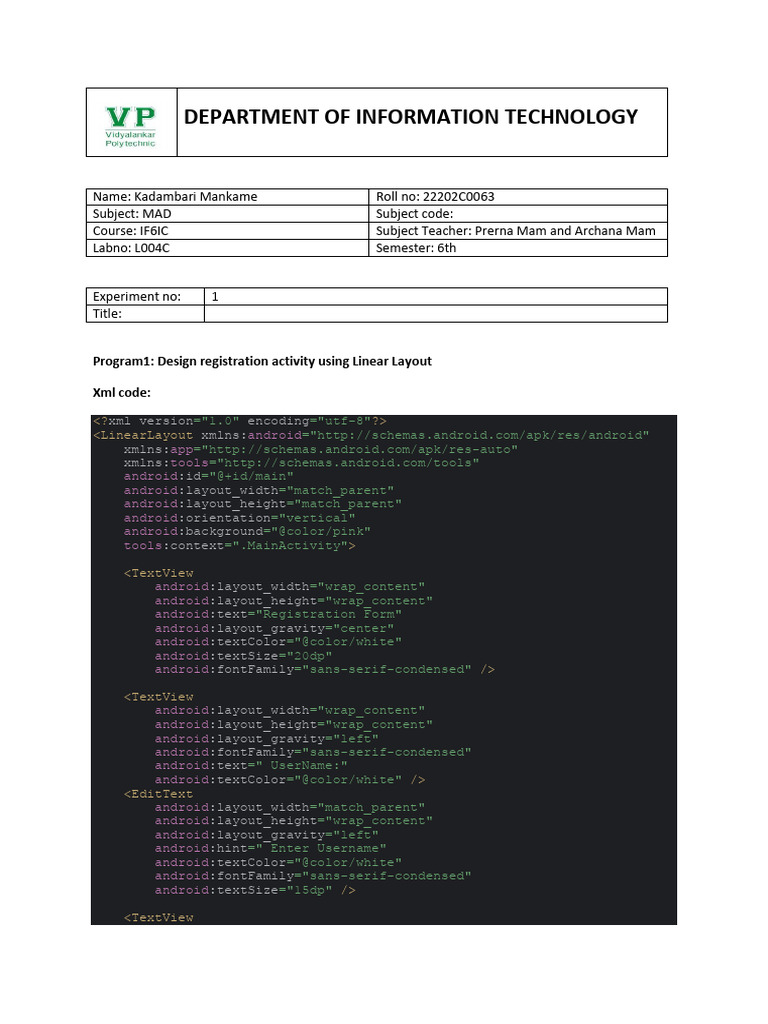Click the xmlns:app line in code
The image size is (768, 1024).
click(321, 449)
